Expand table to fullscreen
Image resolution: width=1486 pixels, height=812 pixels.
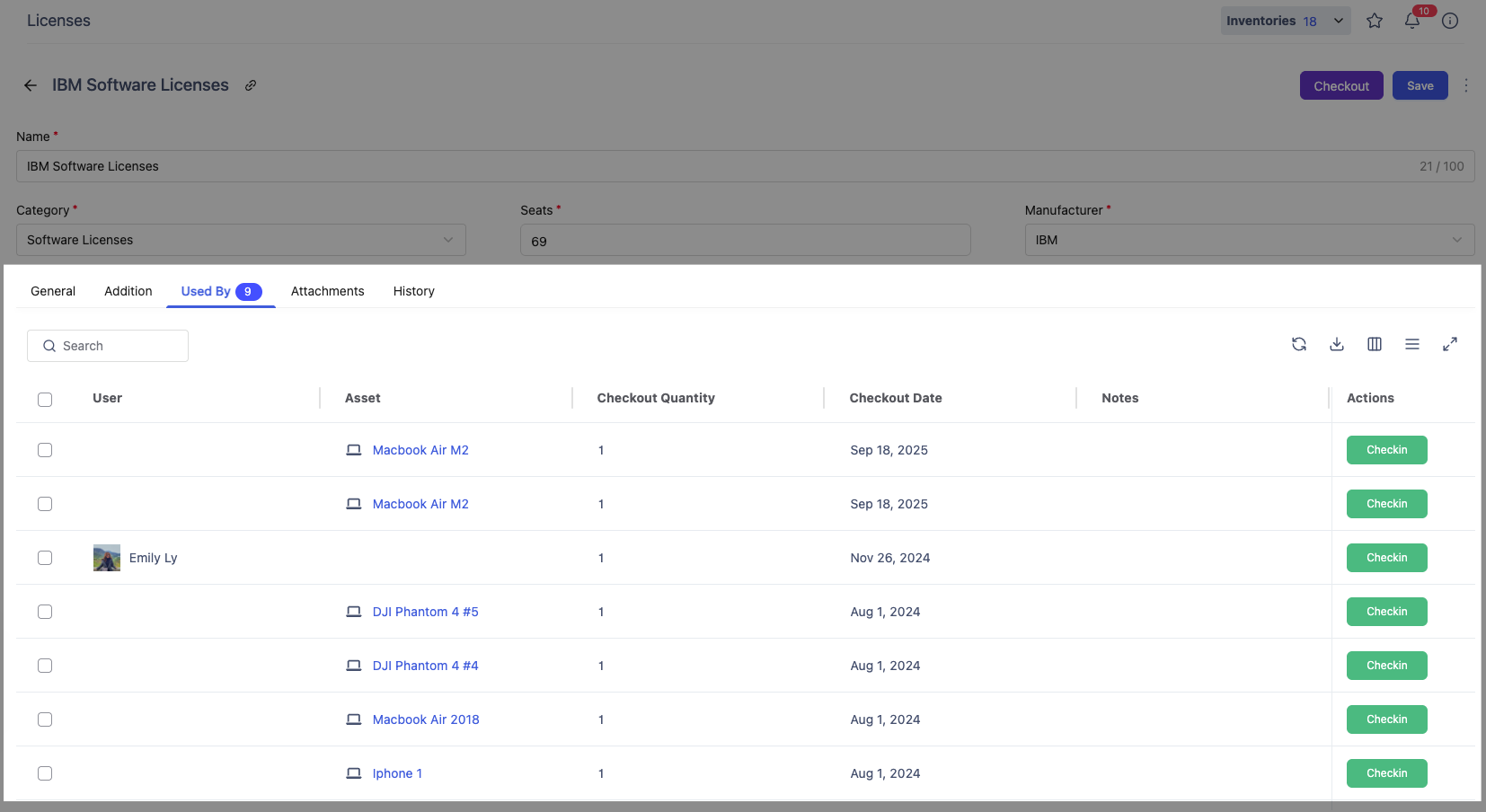pos(1449,344)
